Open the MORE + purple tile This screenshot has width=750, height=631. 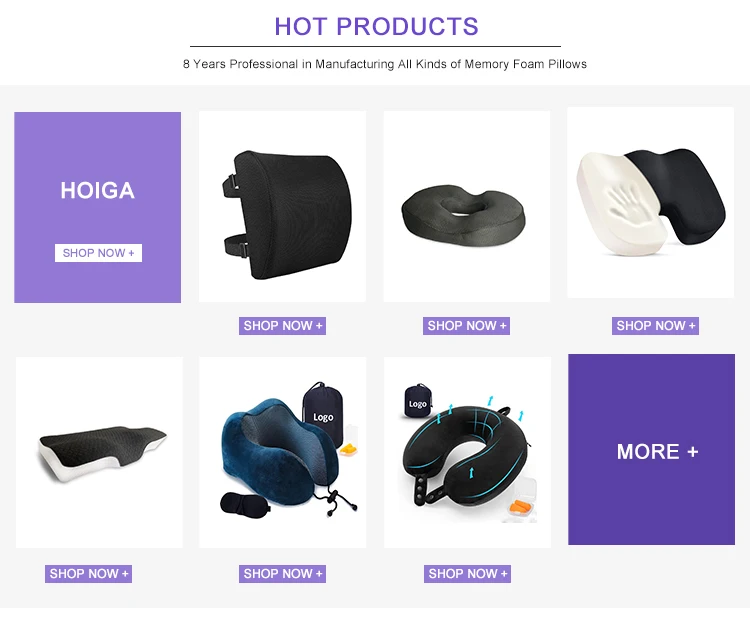pyautogui.click(x=651, y=449)
